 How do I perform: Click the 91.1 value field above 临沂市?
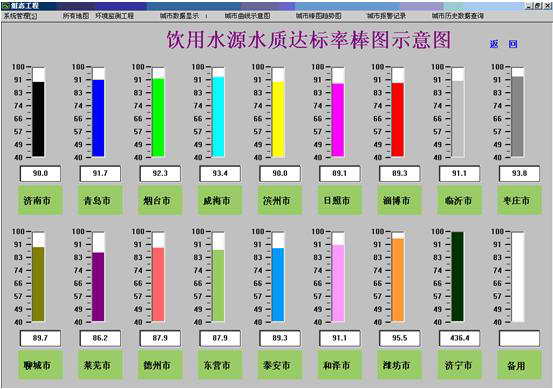click(x=460, y=174)
